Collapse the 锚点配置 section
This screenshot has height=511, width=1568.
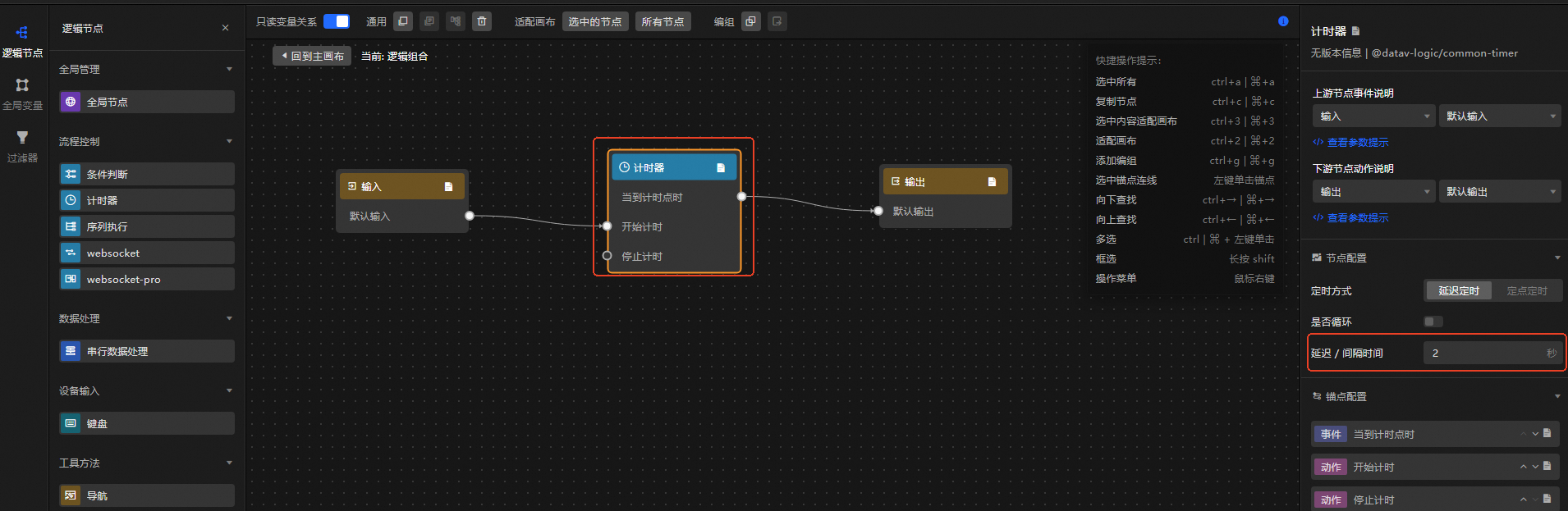pos(1557,396)
